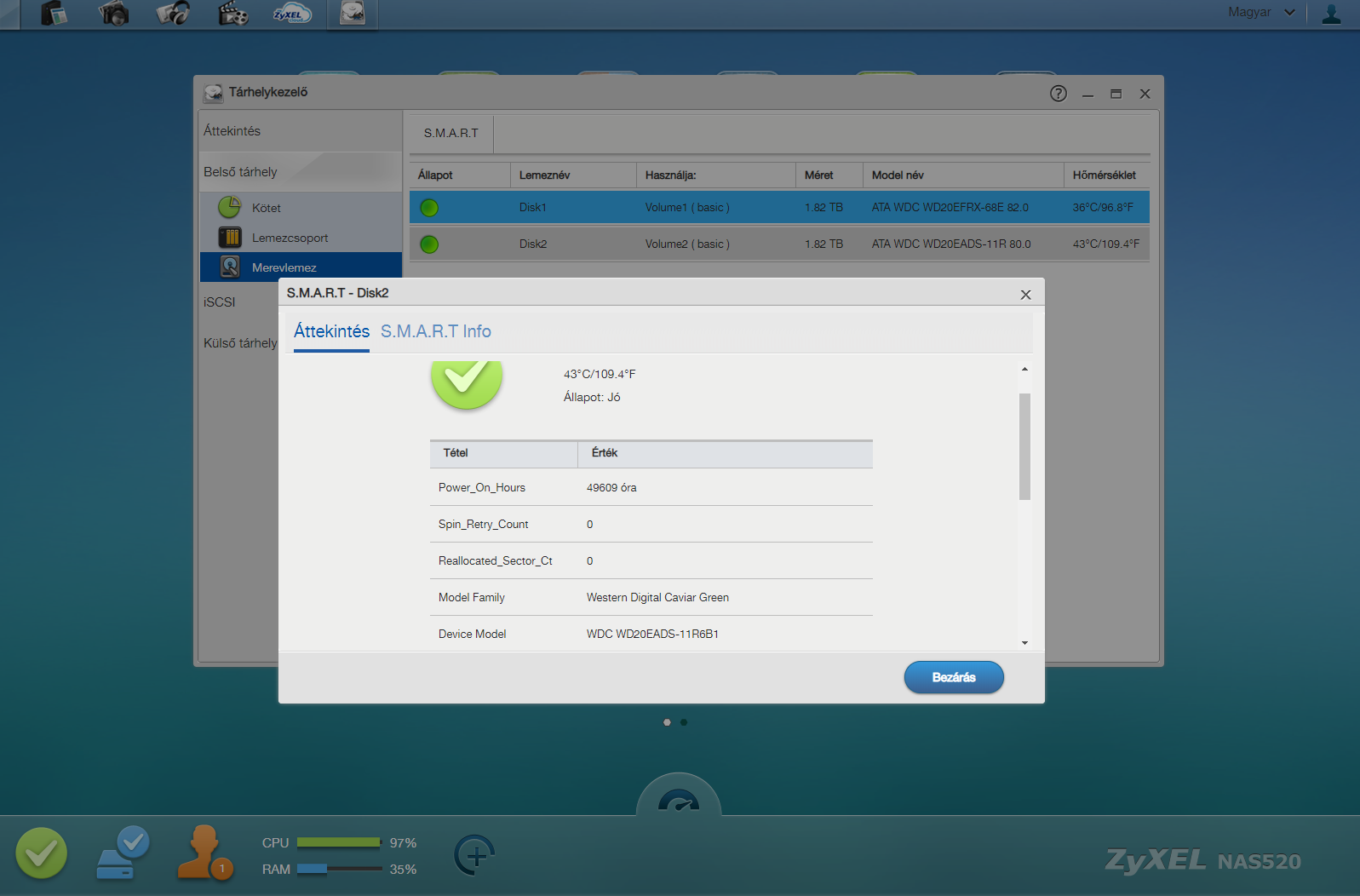This screenshot has height=896, width=1360.
Task: Click scrollbar up arrow in dialog
Action: 1024,370
